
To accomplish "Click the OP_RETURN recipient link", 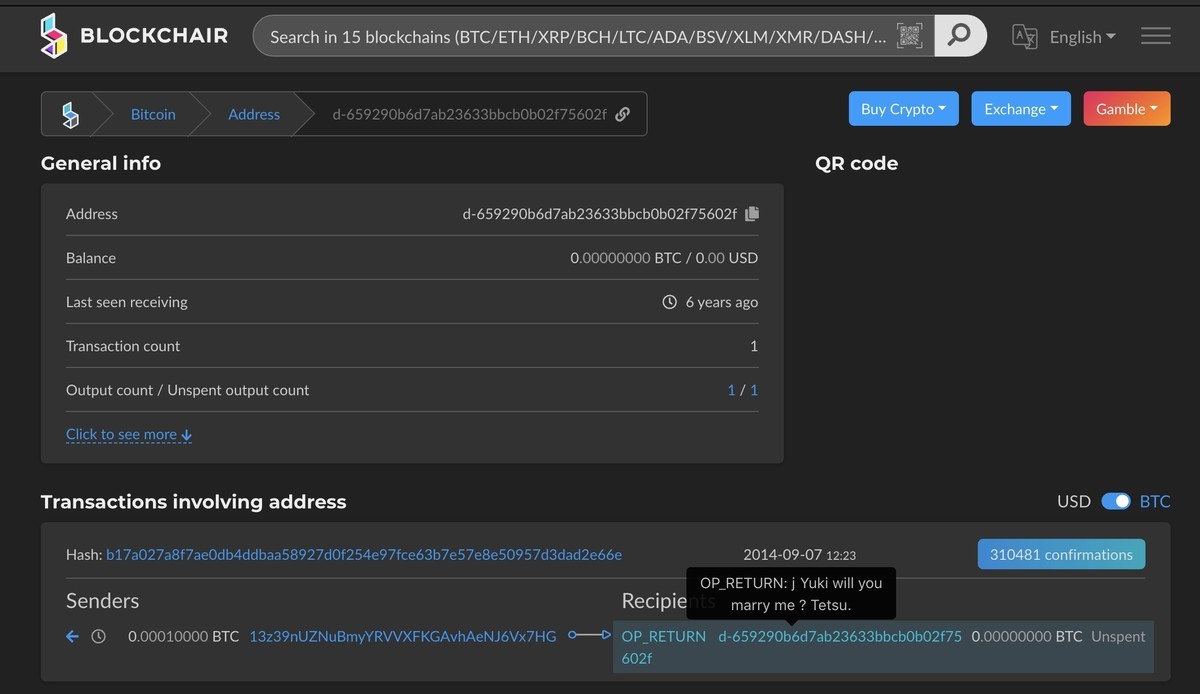I will (x=664, y=636).
